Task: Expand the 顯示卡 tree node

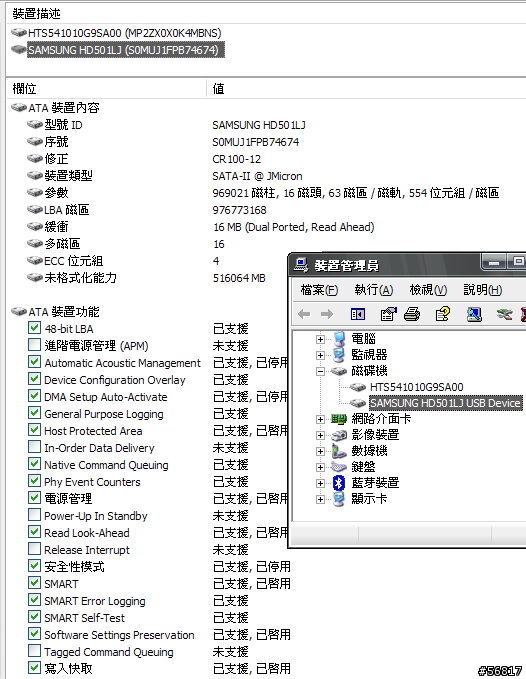Action: (x=320, y=499)
